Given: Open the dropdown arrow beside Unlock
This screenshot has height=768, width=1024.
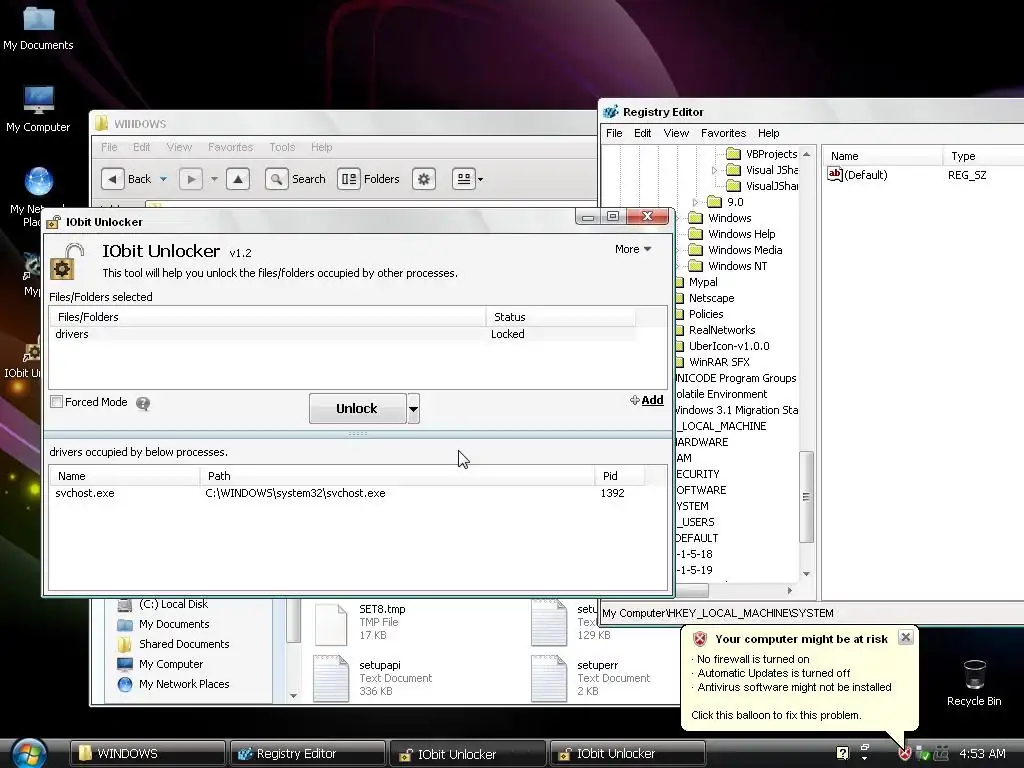Looking at the screenshot, I should coord(413,409).
